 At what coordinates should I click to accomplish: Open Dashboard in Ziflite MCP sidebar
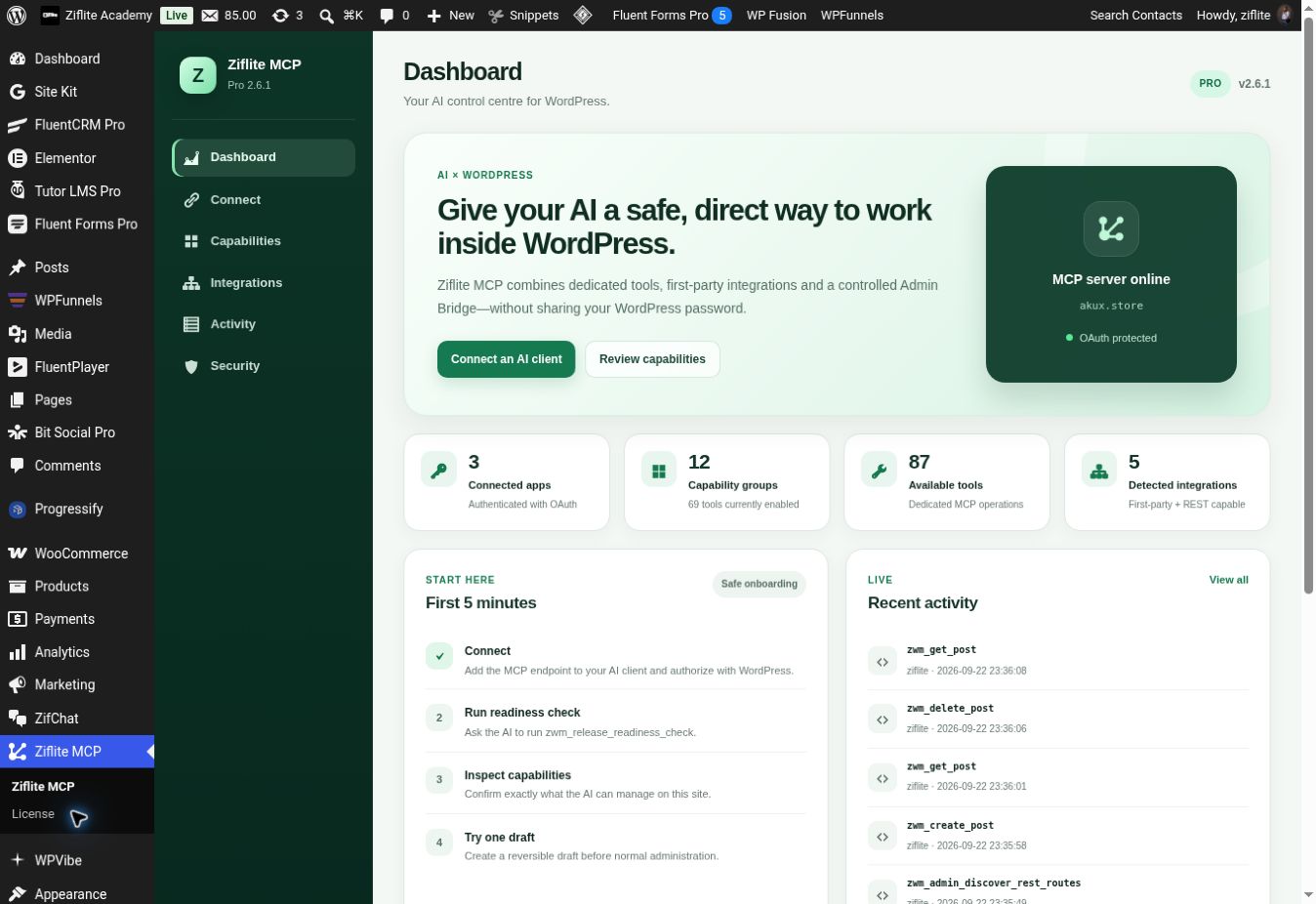coord(264,157)
